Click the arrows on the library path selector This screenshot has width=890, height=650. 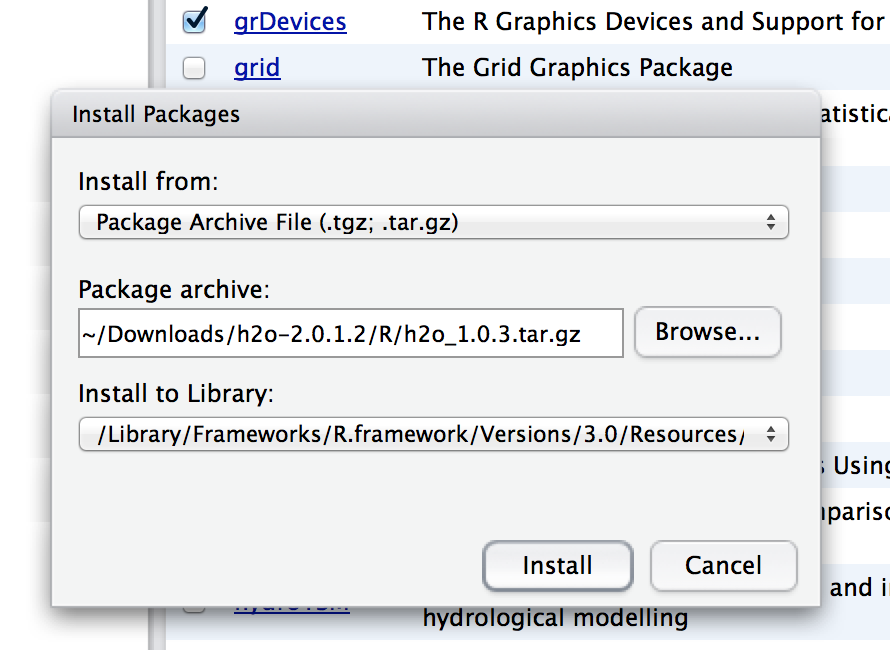(770, 434)
